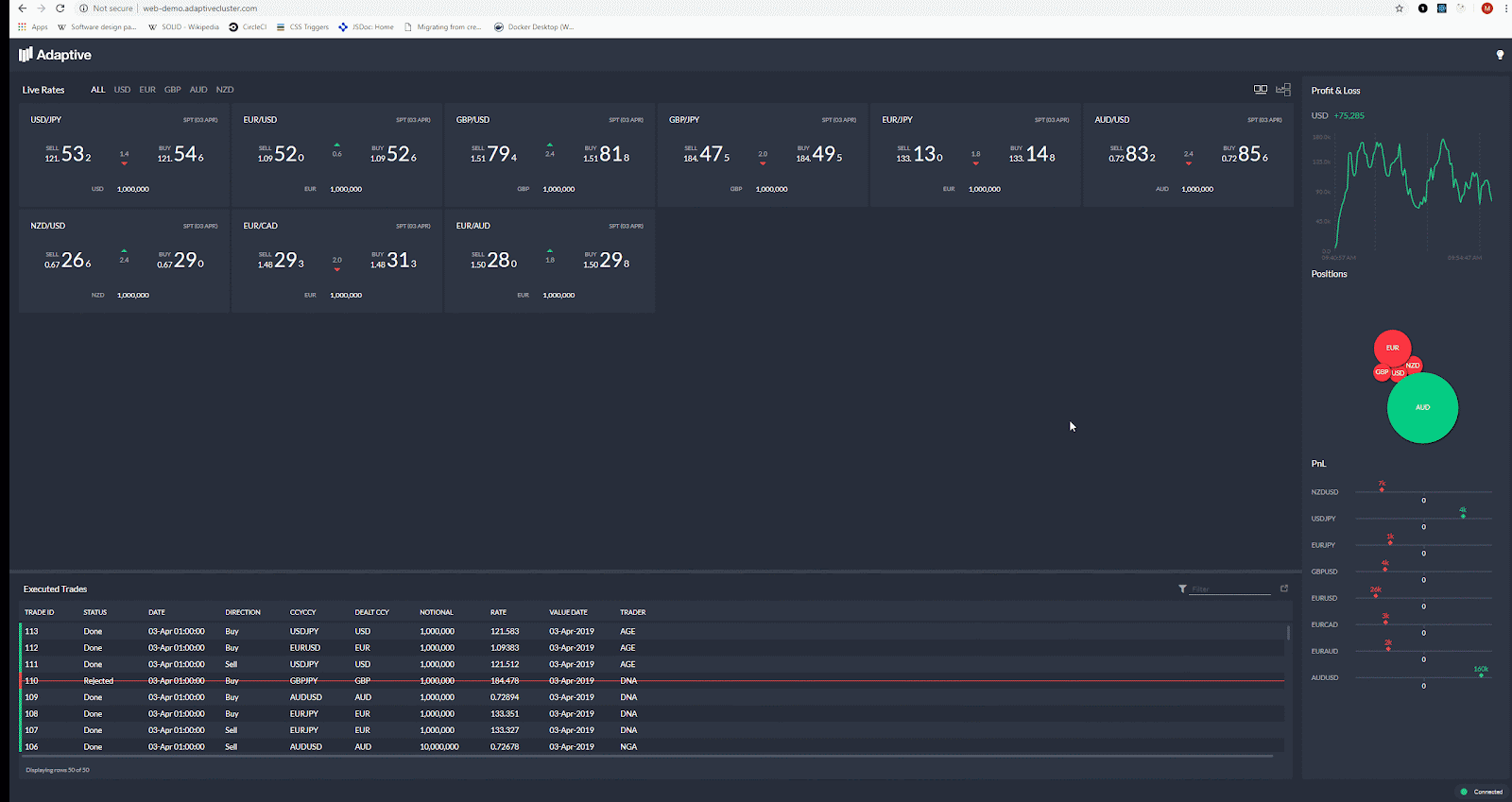Click the Adaptive logo
The height and width of the screenshot is (802, 1512).
pyautogui.click(x=55, y=55)
